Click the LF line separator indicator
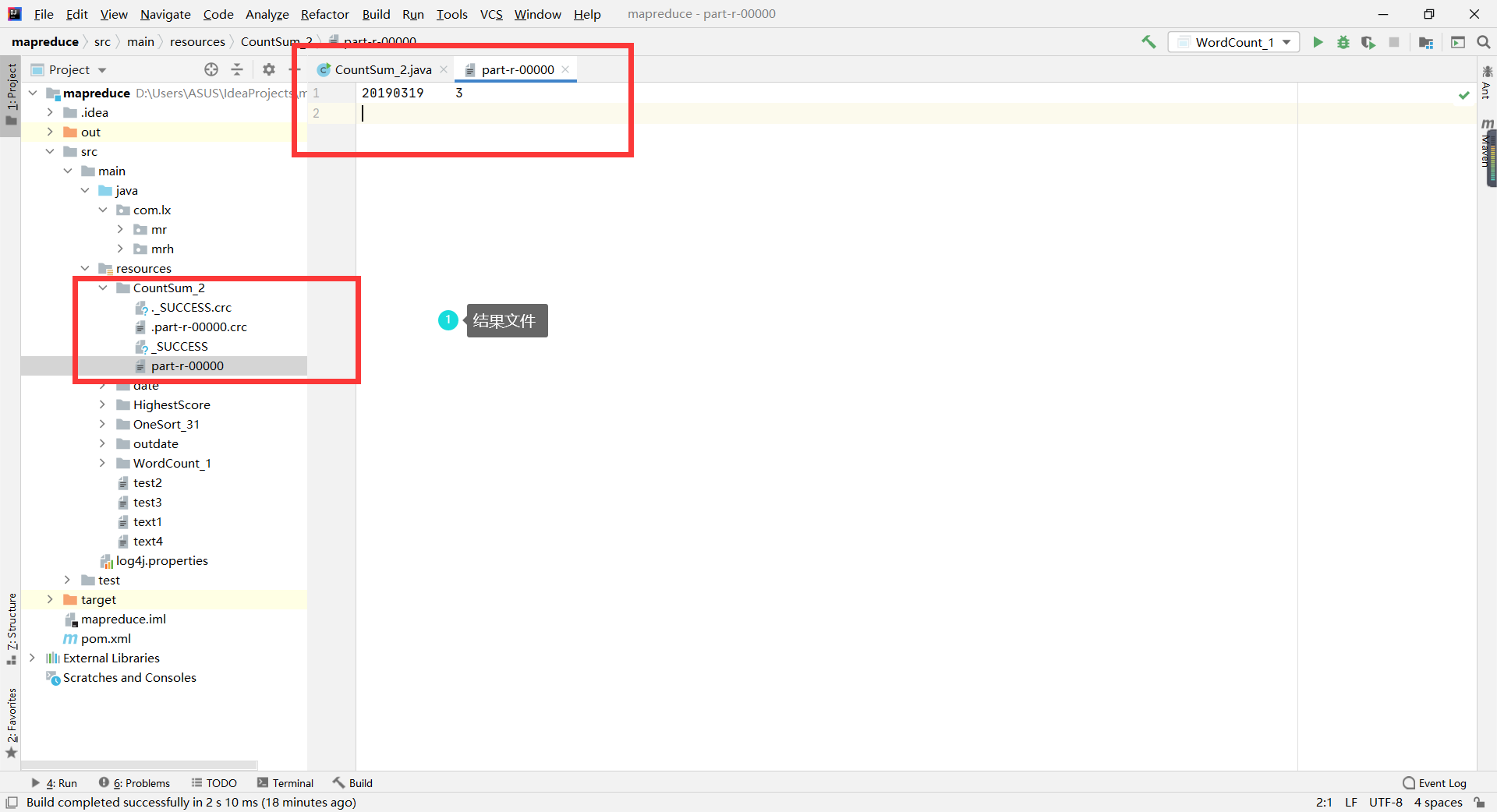The height and width of the screenshot is (812, 1497). 1351,802
